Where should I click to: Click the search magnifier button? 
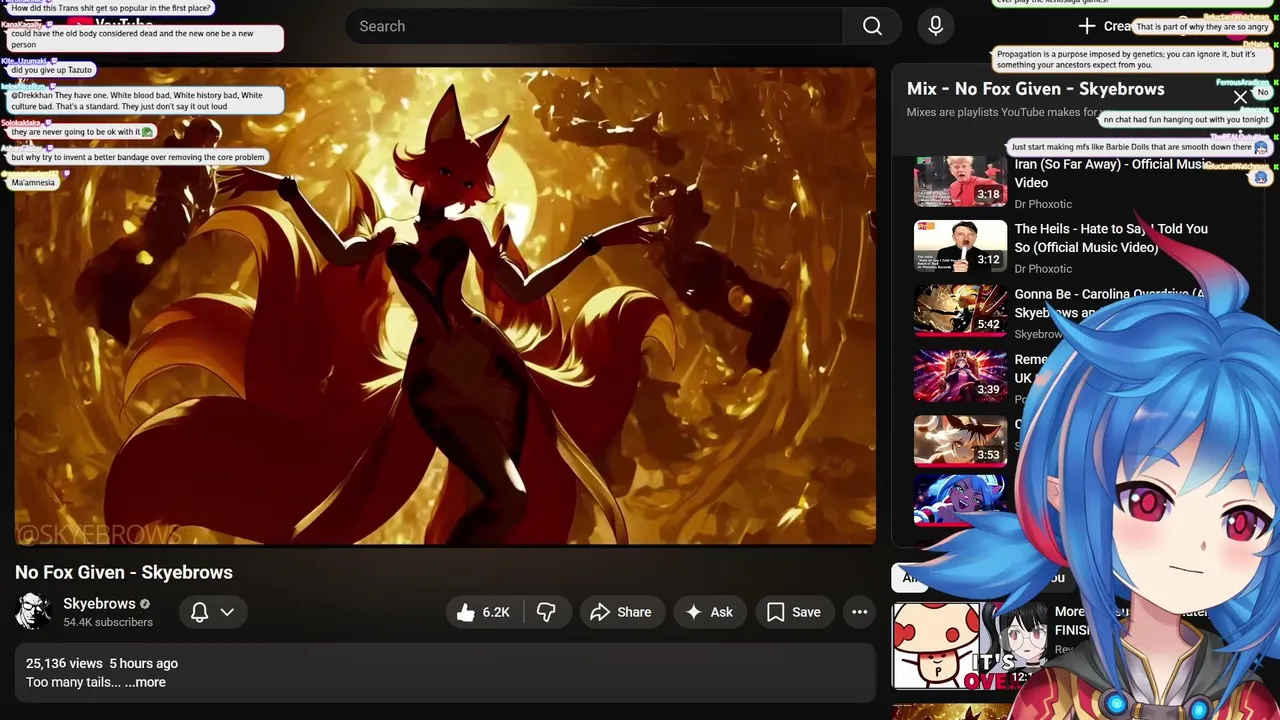[872, 26]
